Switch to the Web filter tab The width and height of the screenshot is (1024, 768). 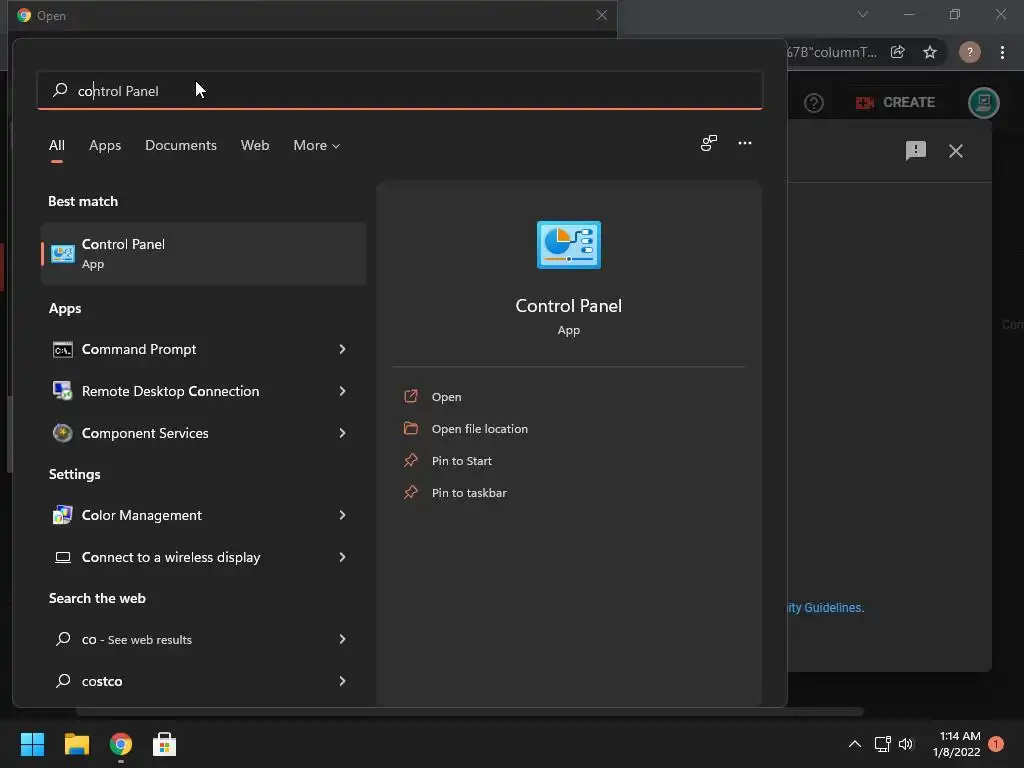(255, 145)
